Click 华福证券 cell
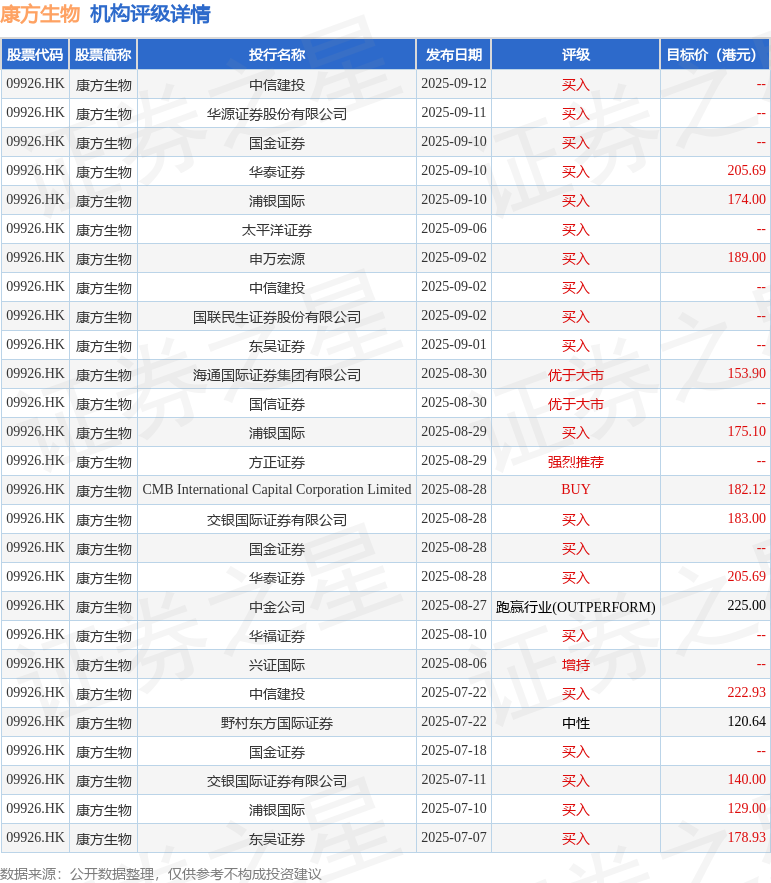Screen dimensions: 771x883 tap(277, 636)
